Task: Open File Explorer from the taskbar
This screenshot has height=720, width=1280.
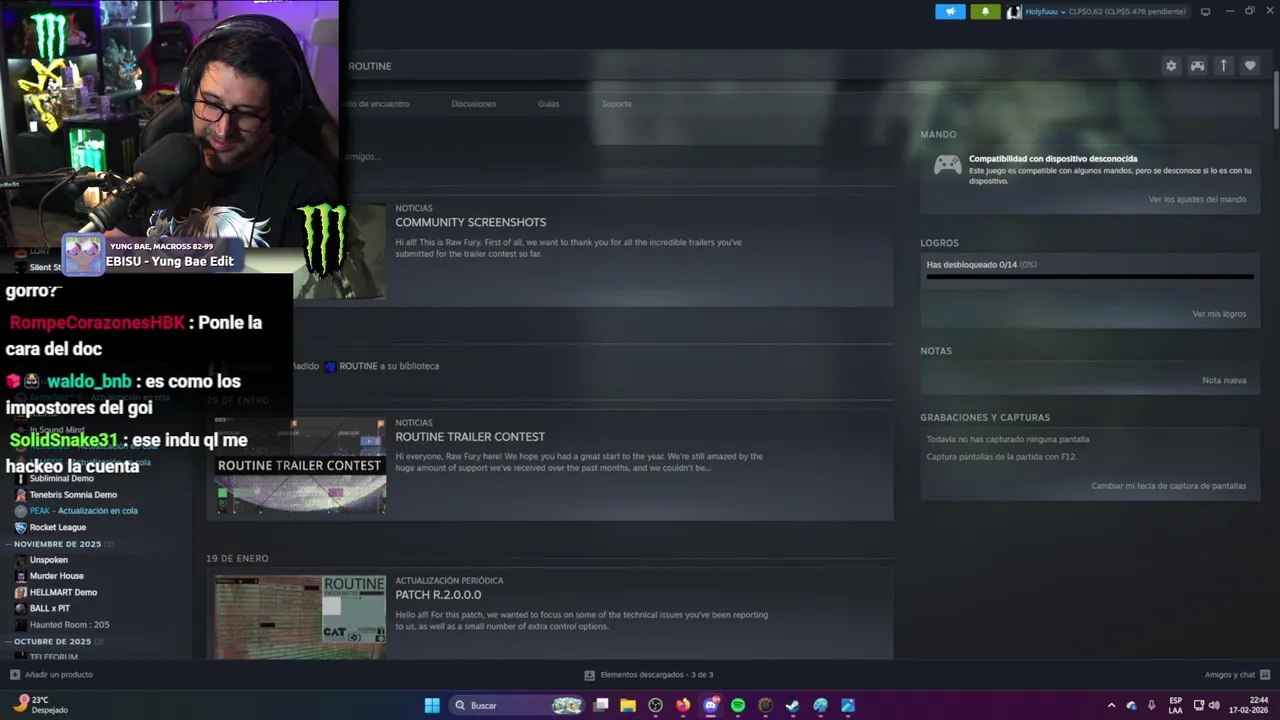Action: tap(628, 706)
